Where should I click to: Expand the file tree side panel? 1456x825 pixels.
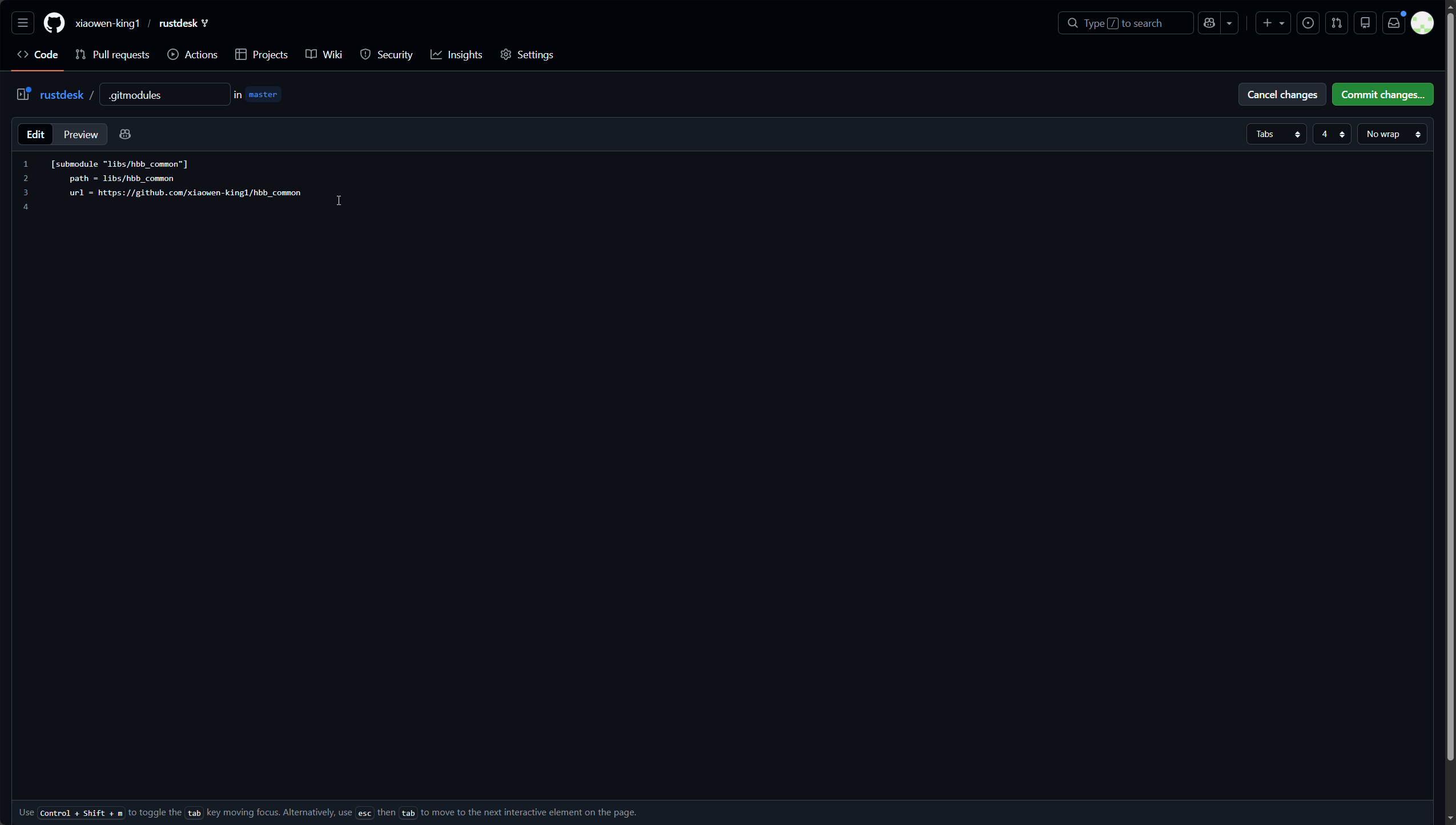click(23, 94)
